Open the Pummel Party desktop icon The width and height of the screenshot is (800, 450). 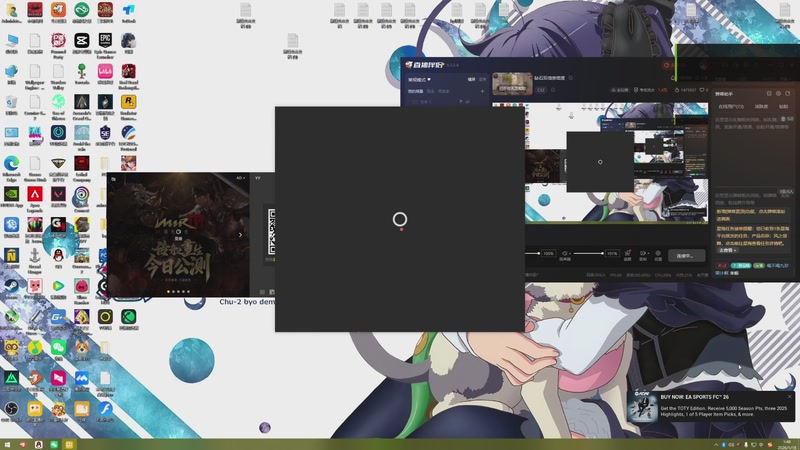coord(58,40)
